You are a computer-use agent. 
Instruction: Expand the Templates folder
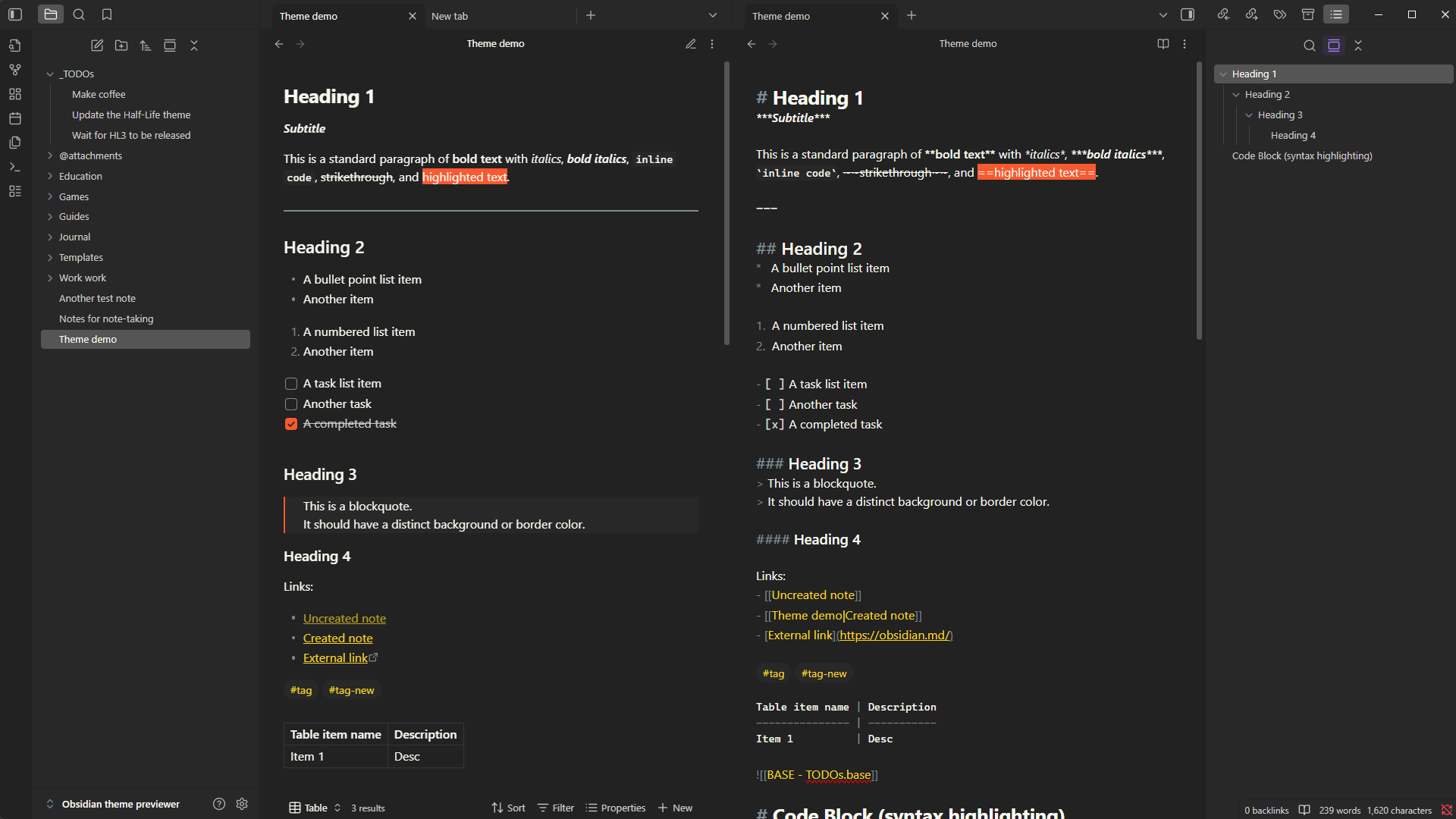pos(50,257)
